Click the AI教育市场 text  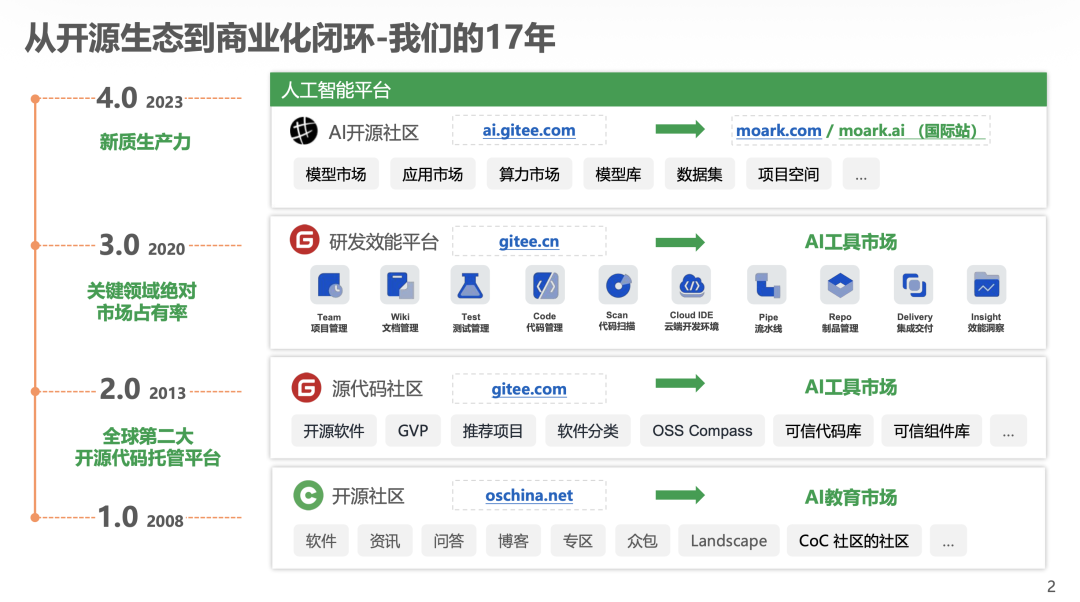[x=851, y=497]
